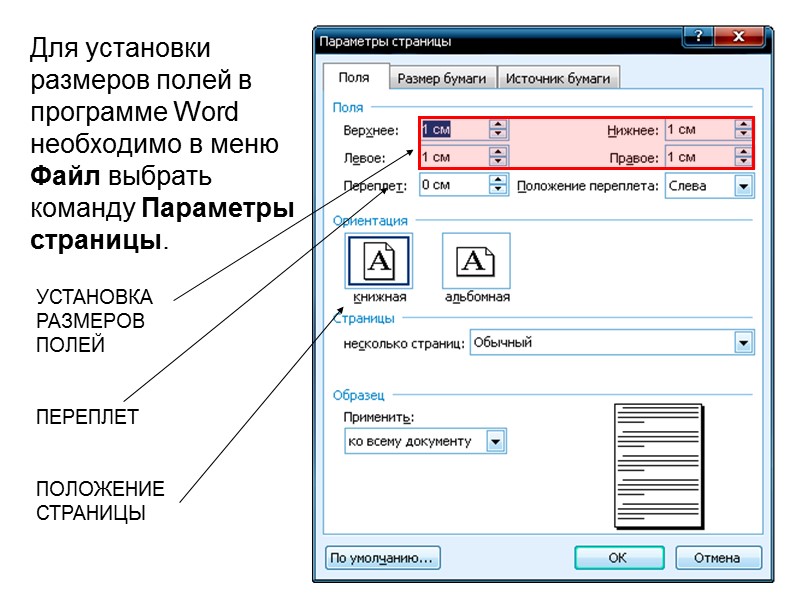800x600 pixels.
Task: Select the альбомная (landscape) orientation icon
Action: (x=476, y=261)
